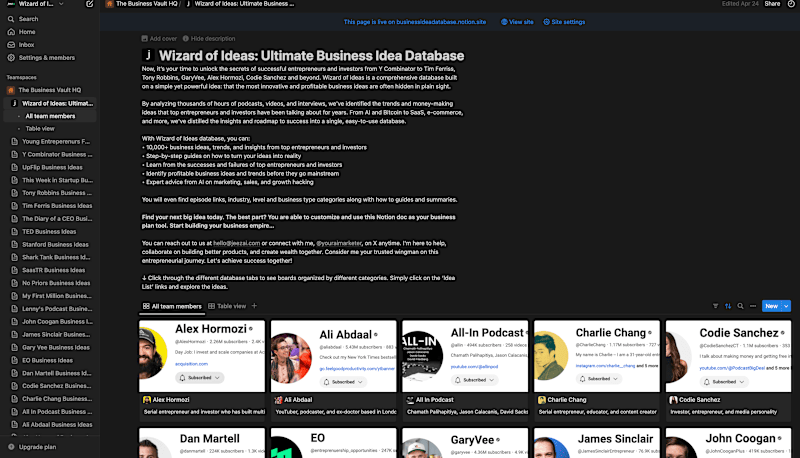Open the All-In Podcast card
Viewport: 800px width, 458px height.
pyautogui.click(x=465, y=371)
